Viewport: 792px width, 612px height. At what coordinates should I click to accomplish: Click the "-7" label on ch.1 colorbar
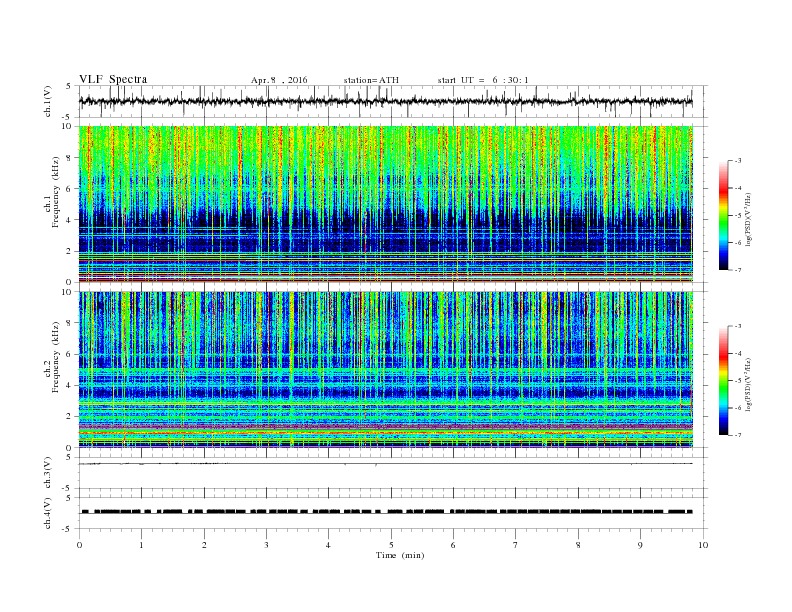pyautogui.click(x=738, y=270)
